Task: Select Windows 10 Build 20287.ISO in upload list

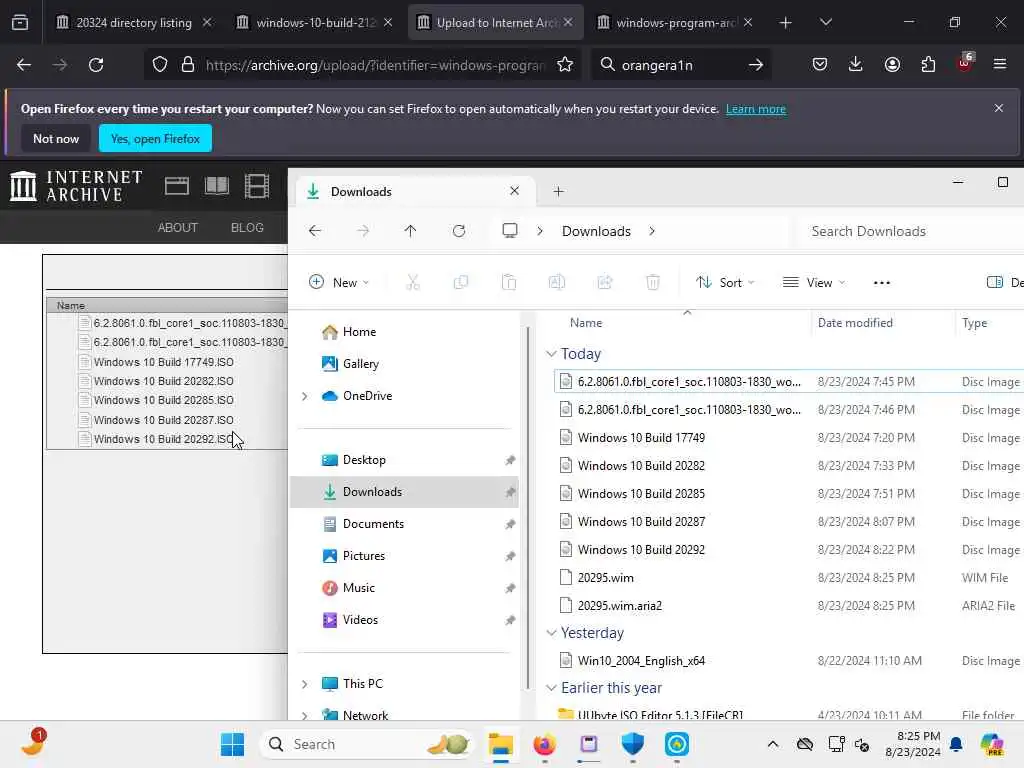Action: pyautogui.click(x=163, y=420)
